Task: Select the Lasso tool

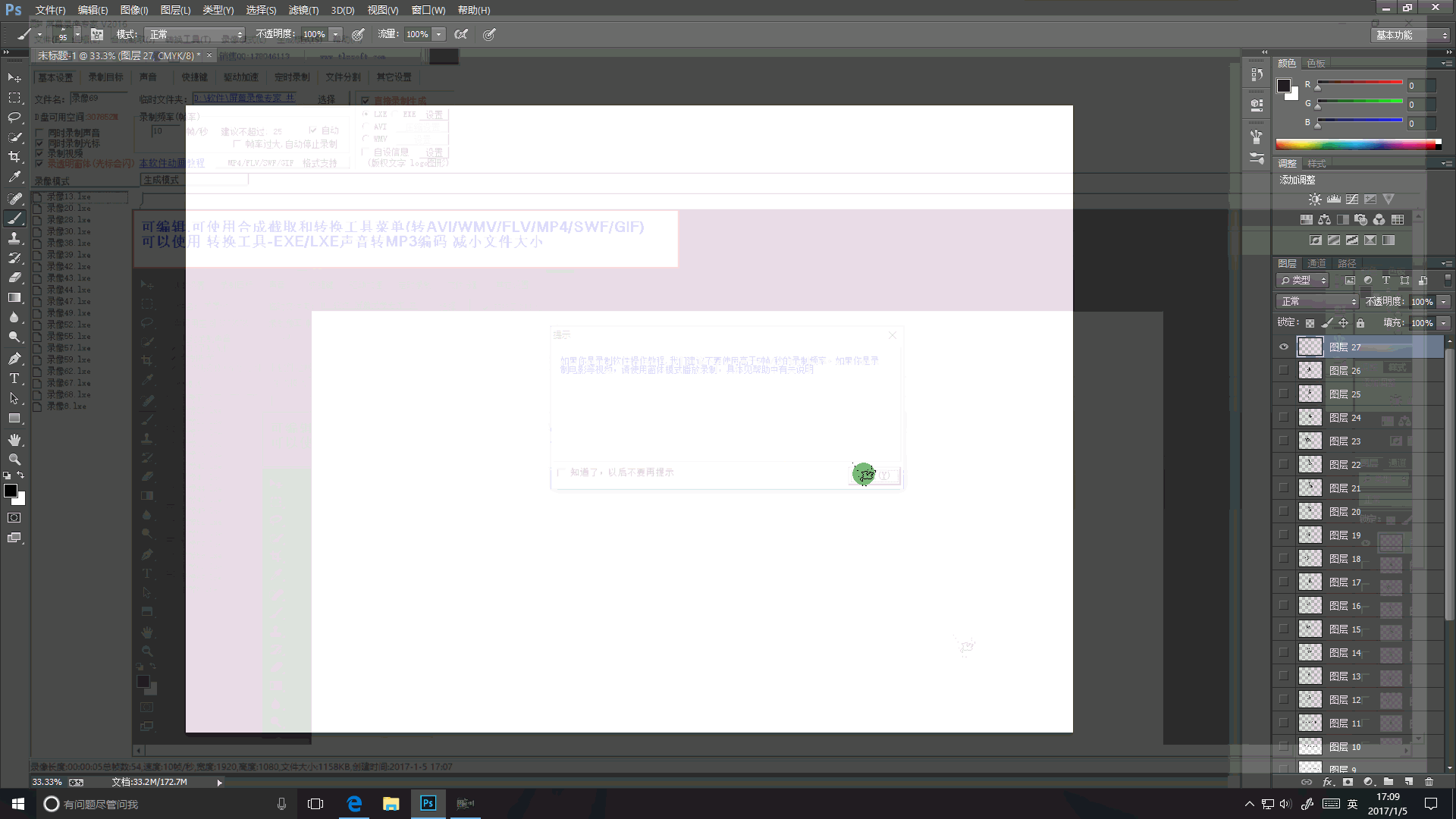Action: 14,118
